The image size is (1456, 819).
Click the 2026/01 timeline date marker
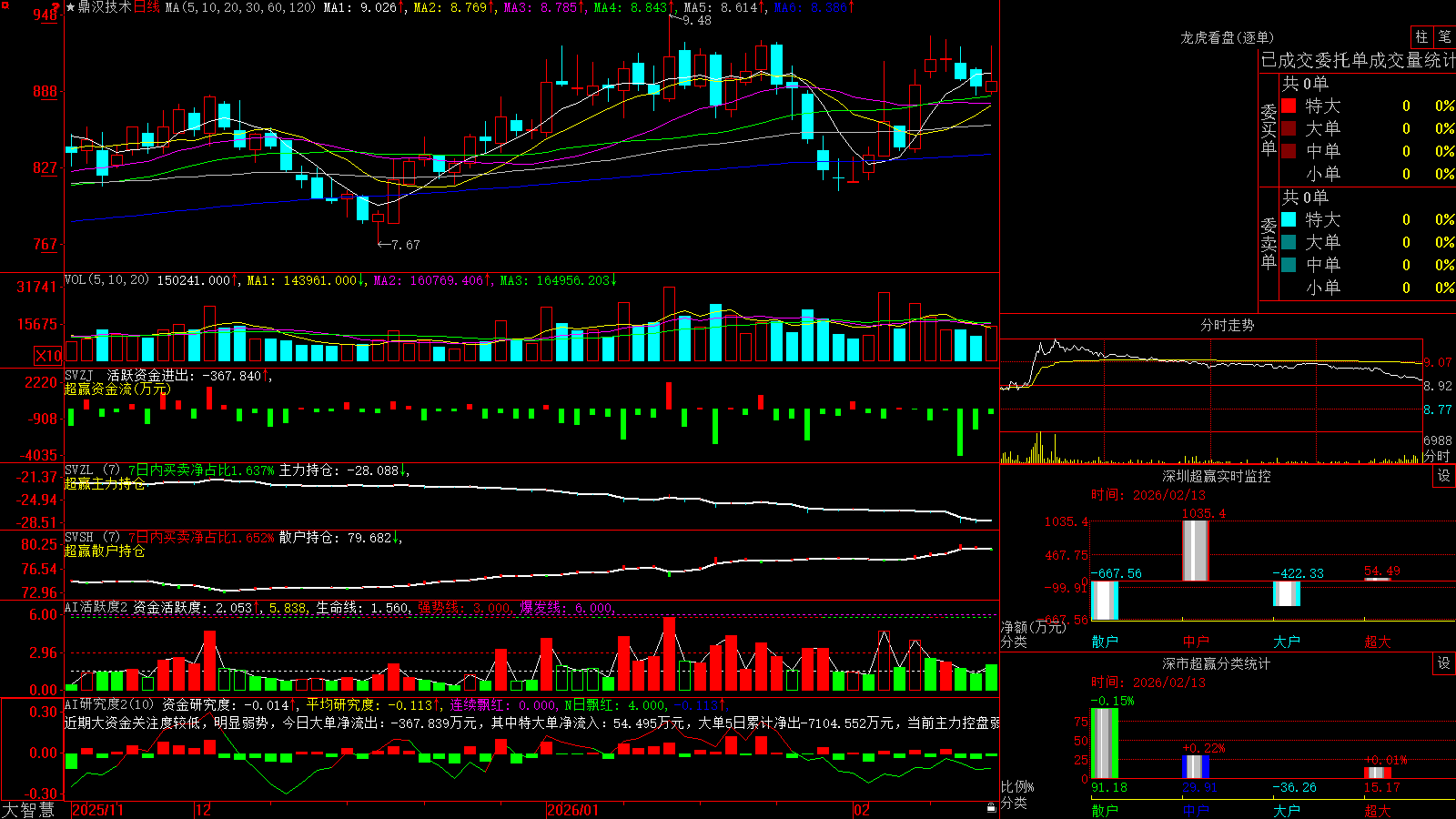pyautogui.click(x=573, y=810)
